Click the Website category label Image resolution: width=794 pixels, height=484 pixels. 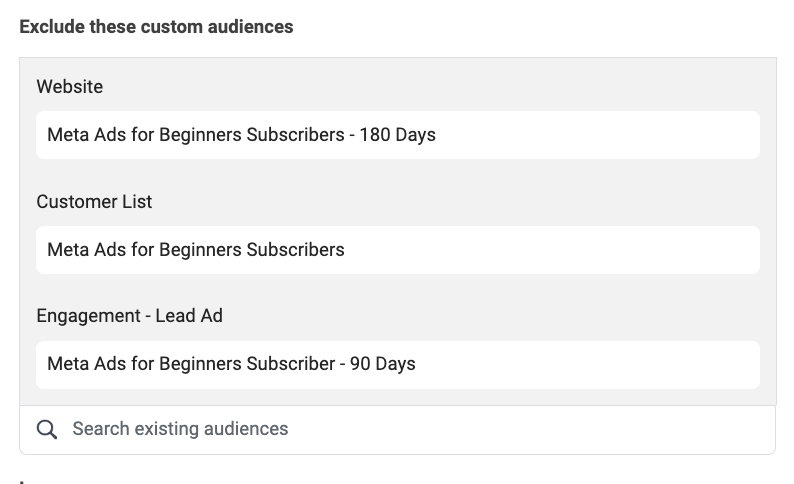pyautogui.click(x=70, y=87)
